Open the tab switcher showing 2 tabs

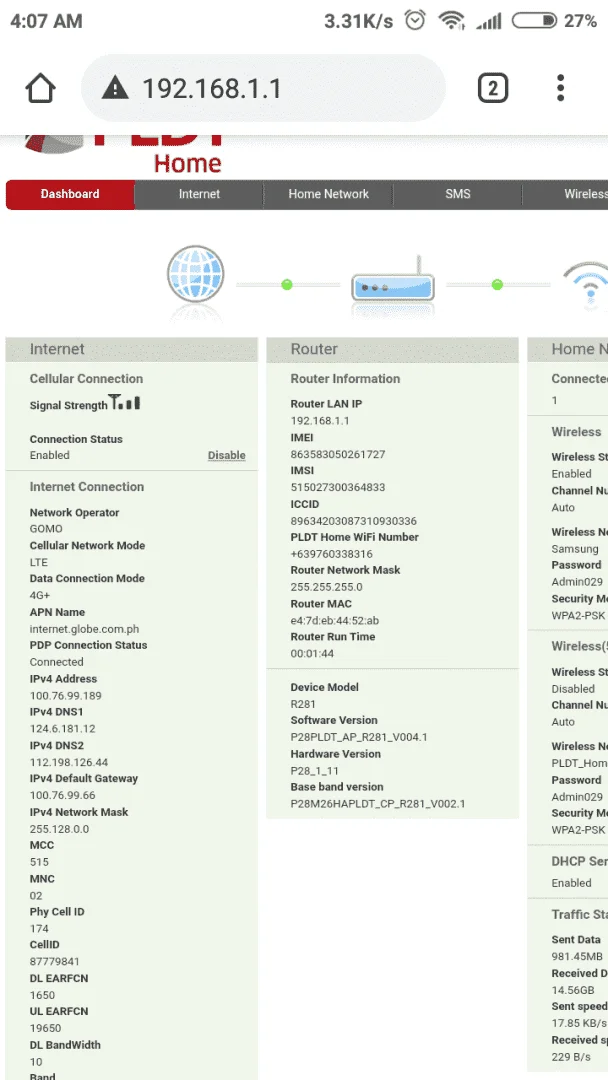coord(492,88)
